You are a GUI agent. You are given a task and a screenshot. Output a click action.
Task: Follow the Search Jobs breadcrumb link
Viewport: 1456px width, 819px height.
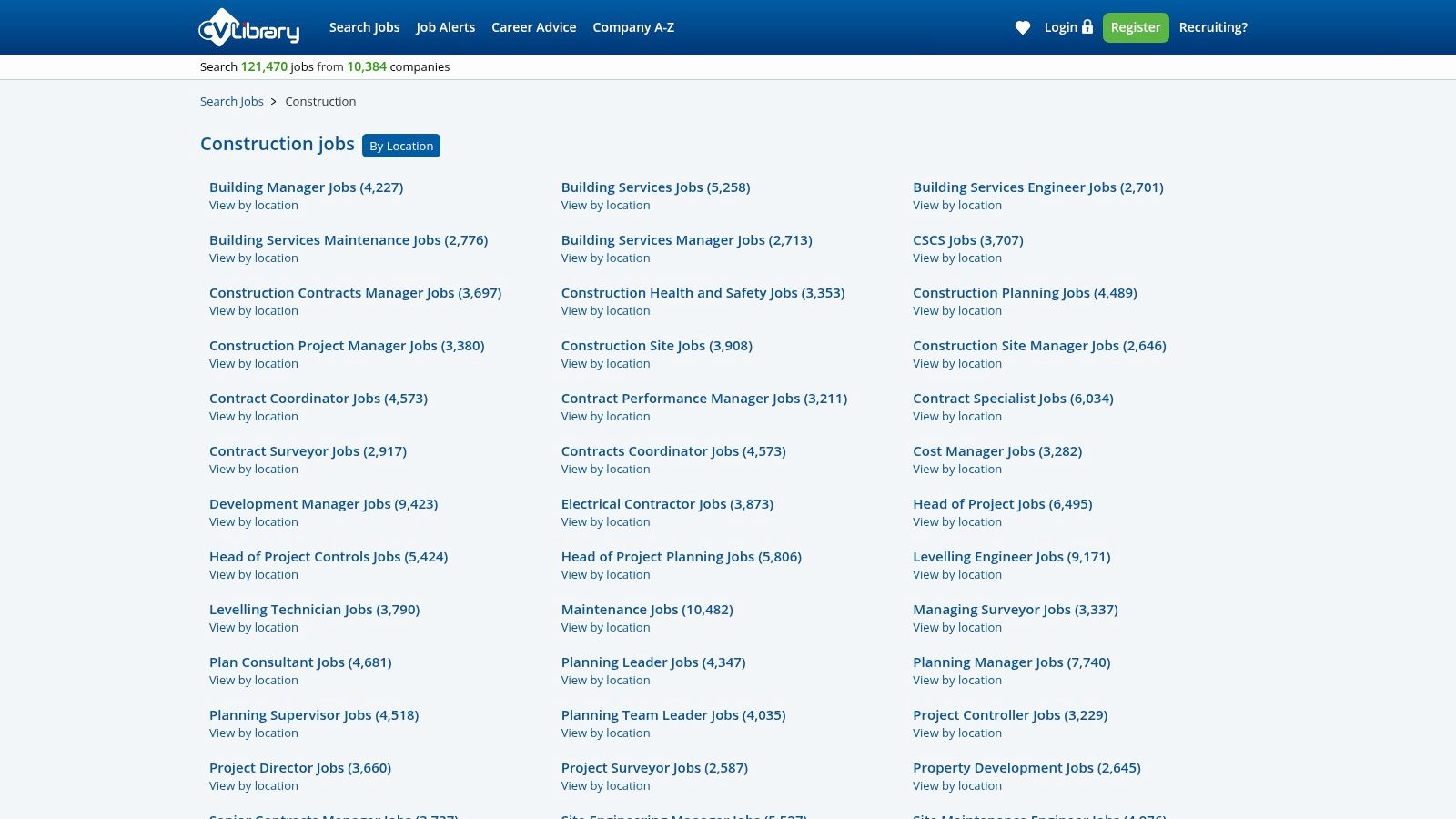[231, 101]
